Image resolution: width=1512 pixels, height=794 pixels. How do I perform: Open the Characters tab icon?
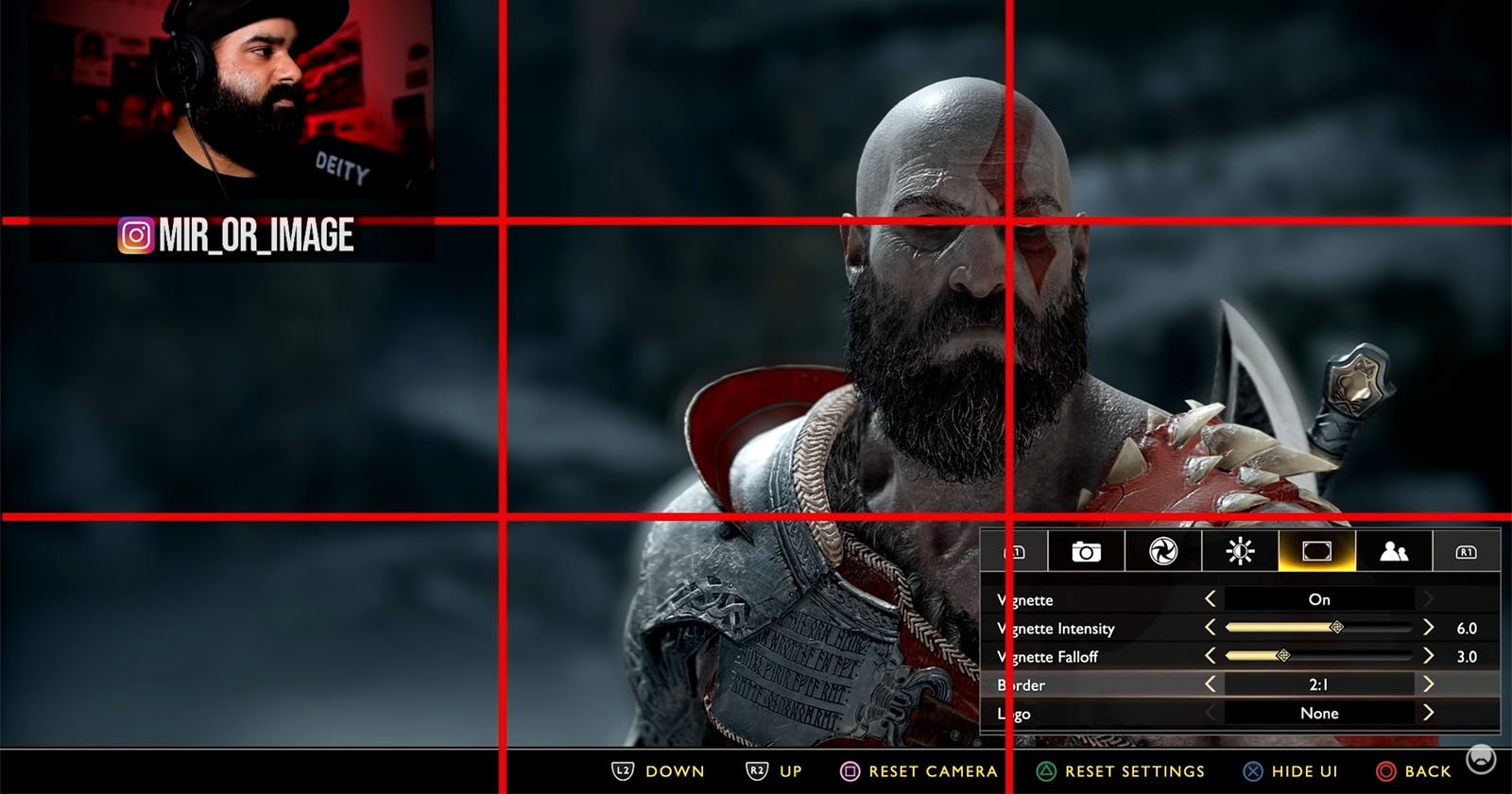tap(1394, 551)
